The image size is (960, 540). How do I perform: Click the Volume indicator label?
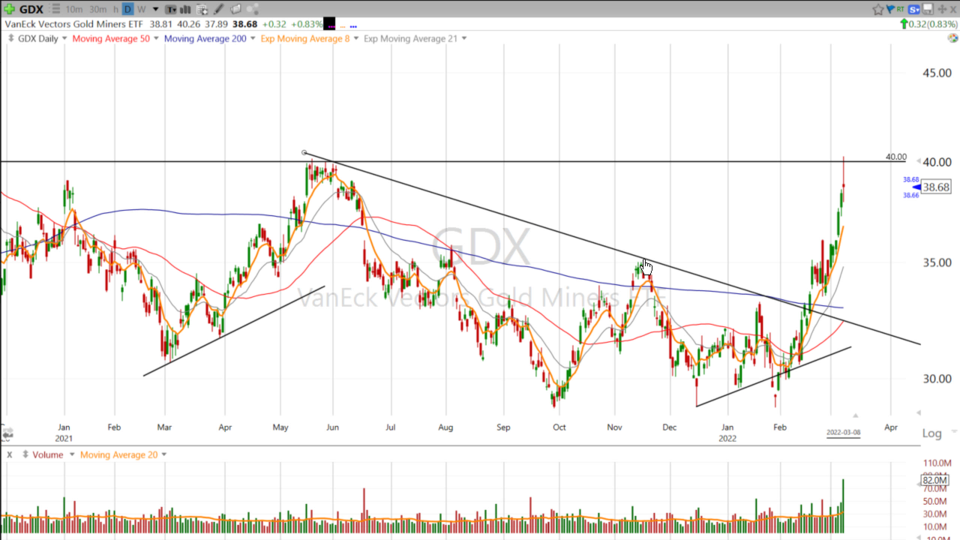tap(48, 454)
